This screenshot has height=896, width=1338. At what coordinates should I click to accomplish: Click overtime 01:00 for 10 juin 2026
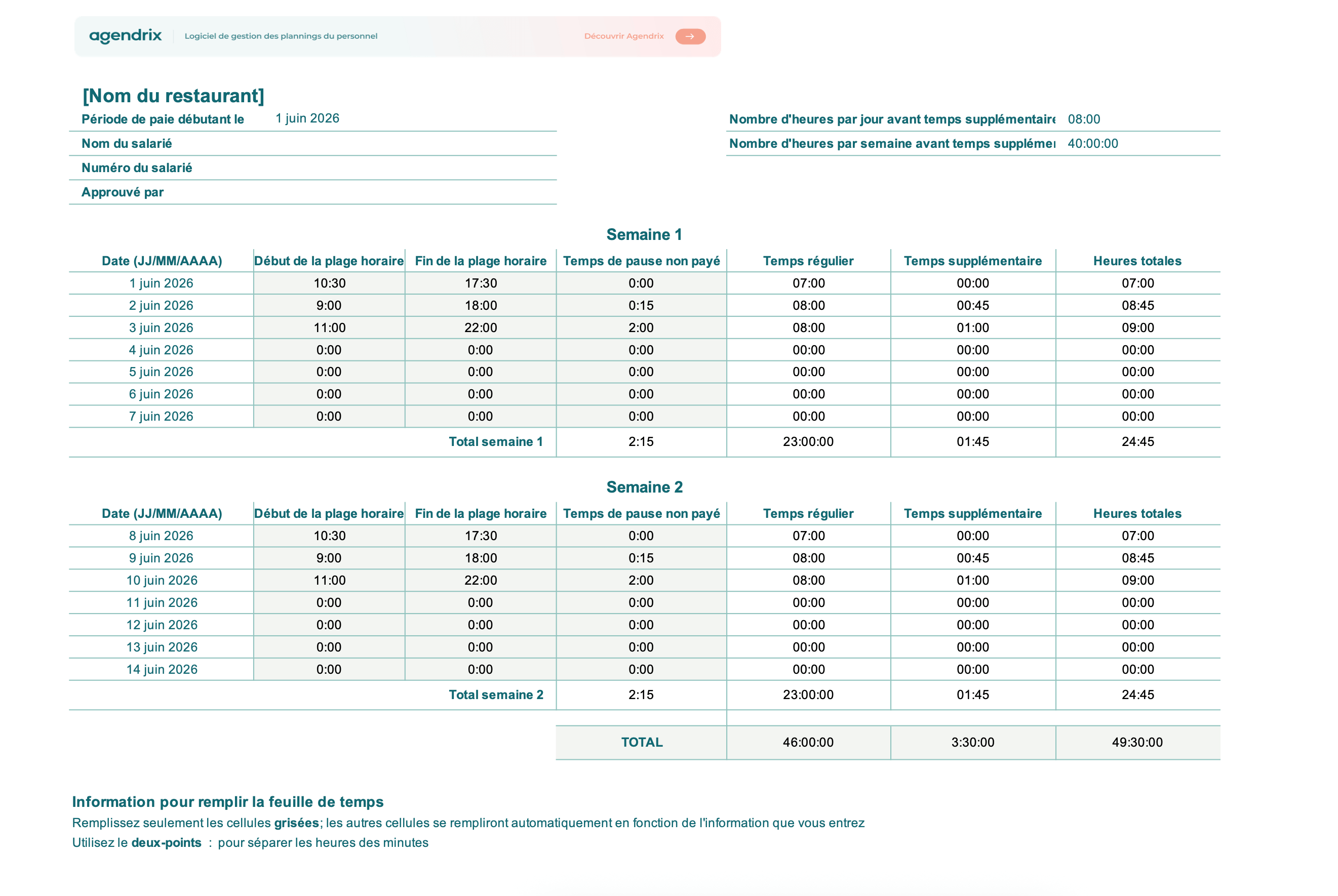pyautogui.click(x=973, y=580)
